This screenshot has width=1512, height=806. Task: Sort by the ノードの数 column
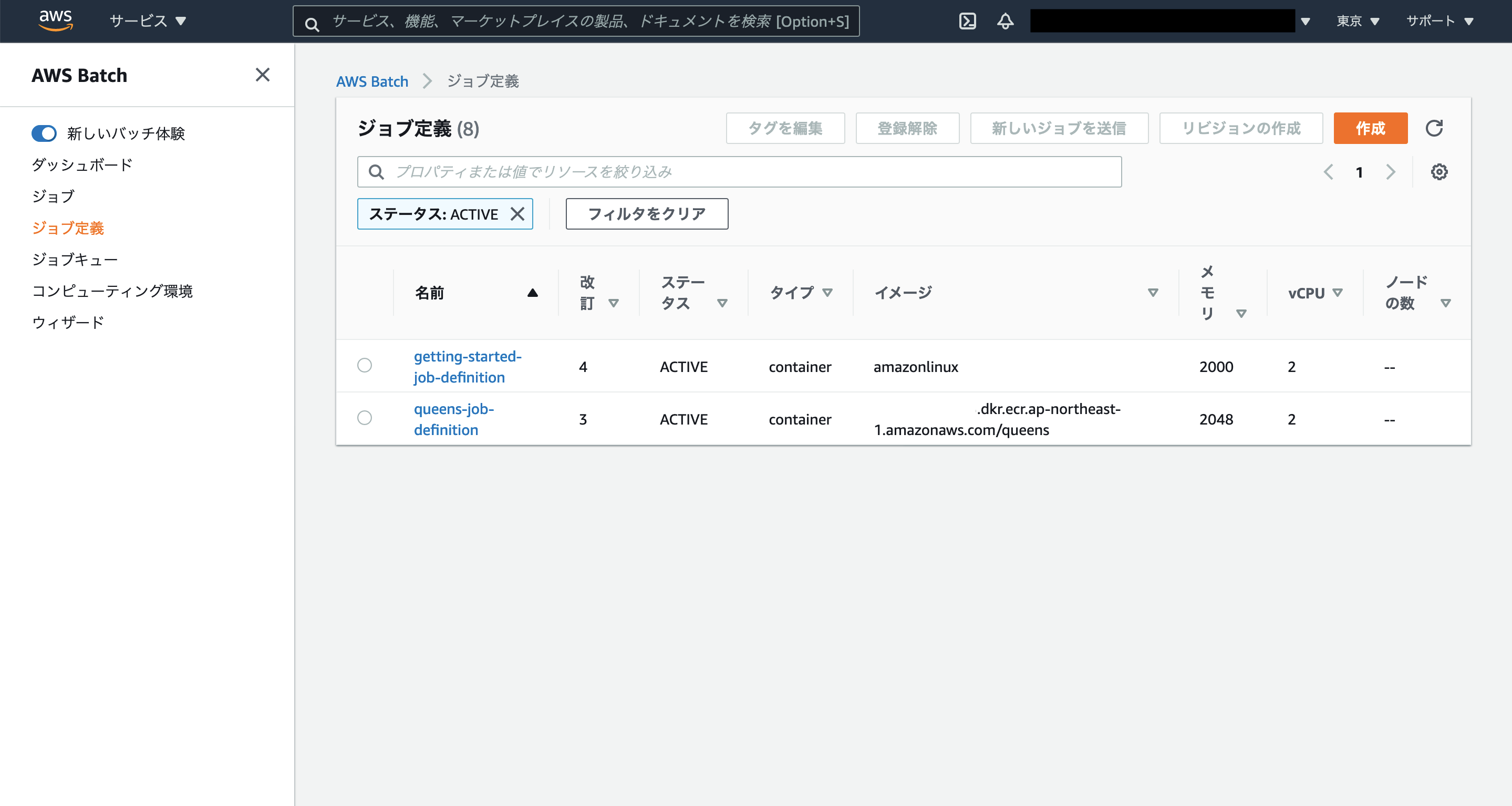coord(1446,303)
